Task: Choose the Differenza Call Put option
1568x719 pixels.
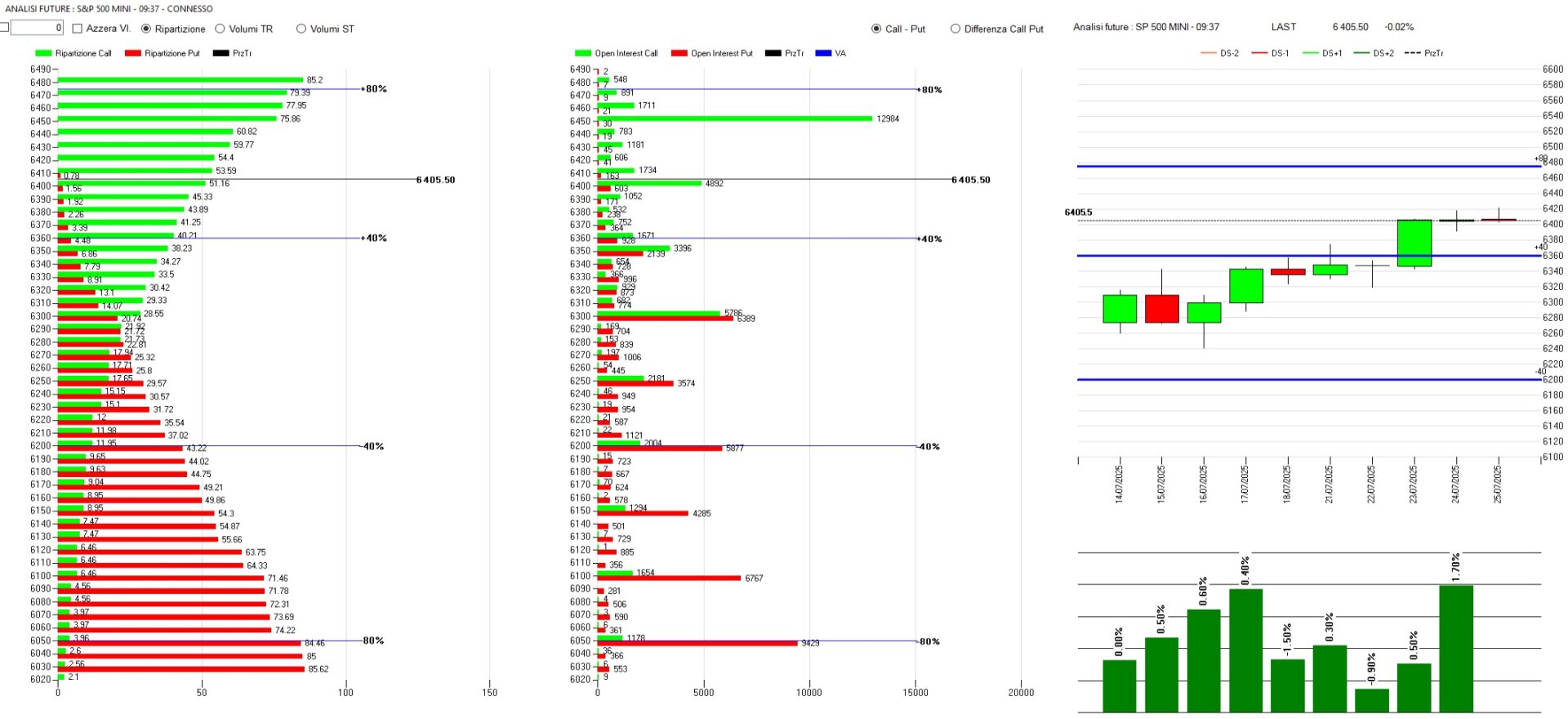Action: pyautogui.click(x=955, y=29)
